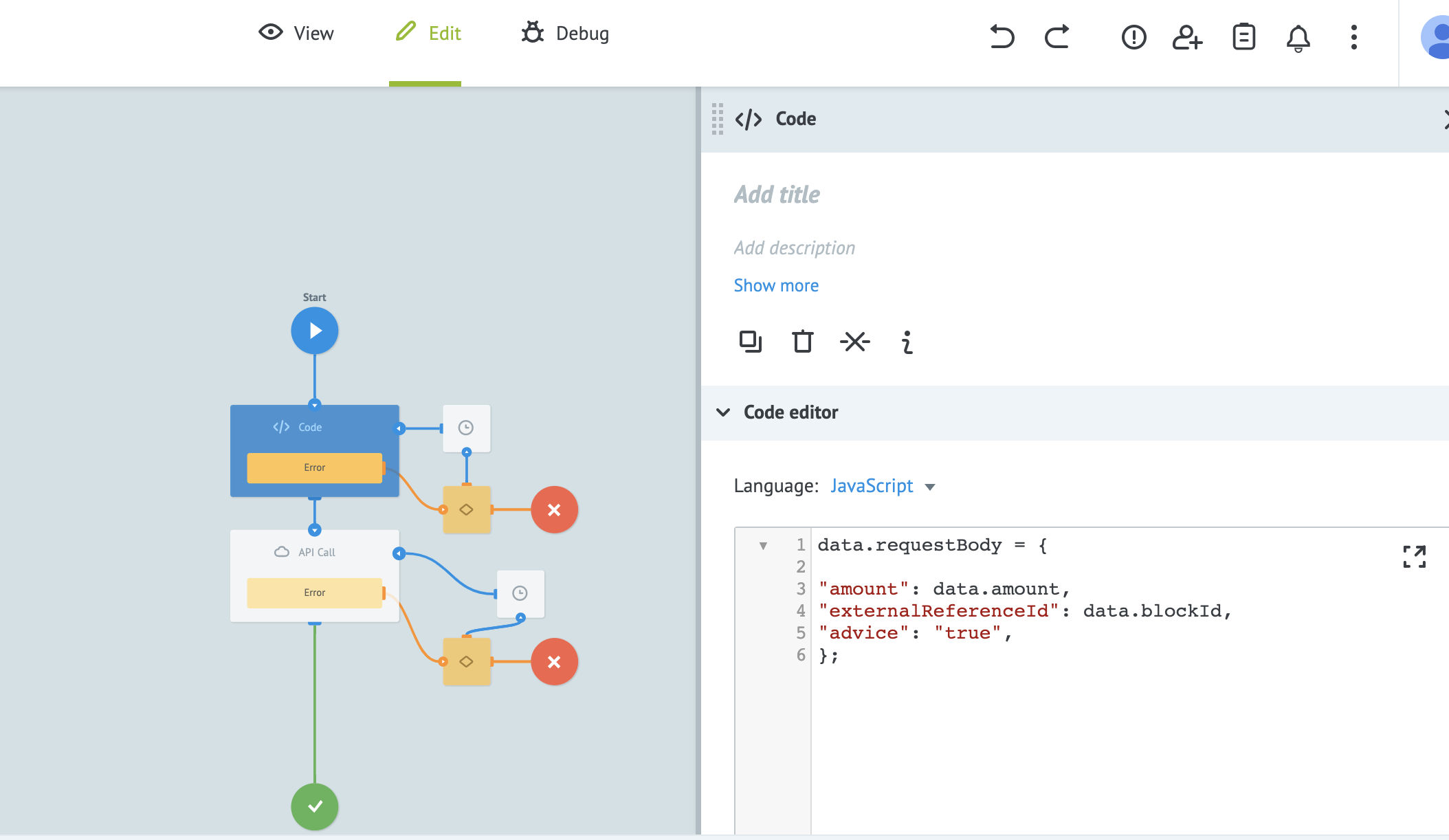Delete the Code block with the trash icon
This screenshot has width=1449, height=840.
click(803, 342)
